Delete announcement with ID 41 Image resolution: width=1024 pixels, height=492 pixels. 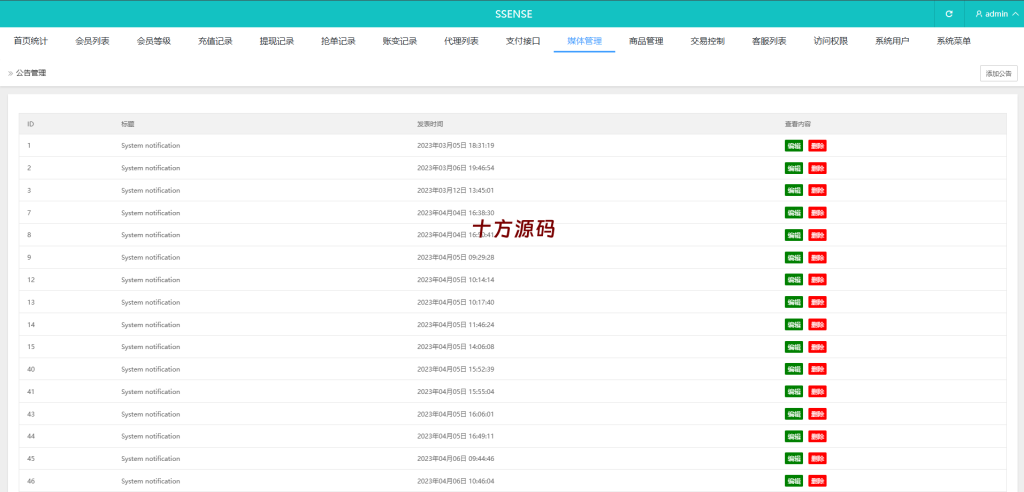tap(817, 391)
